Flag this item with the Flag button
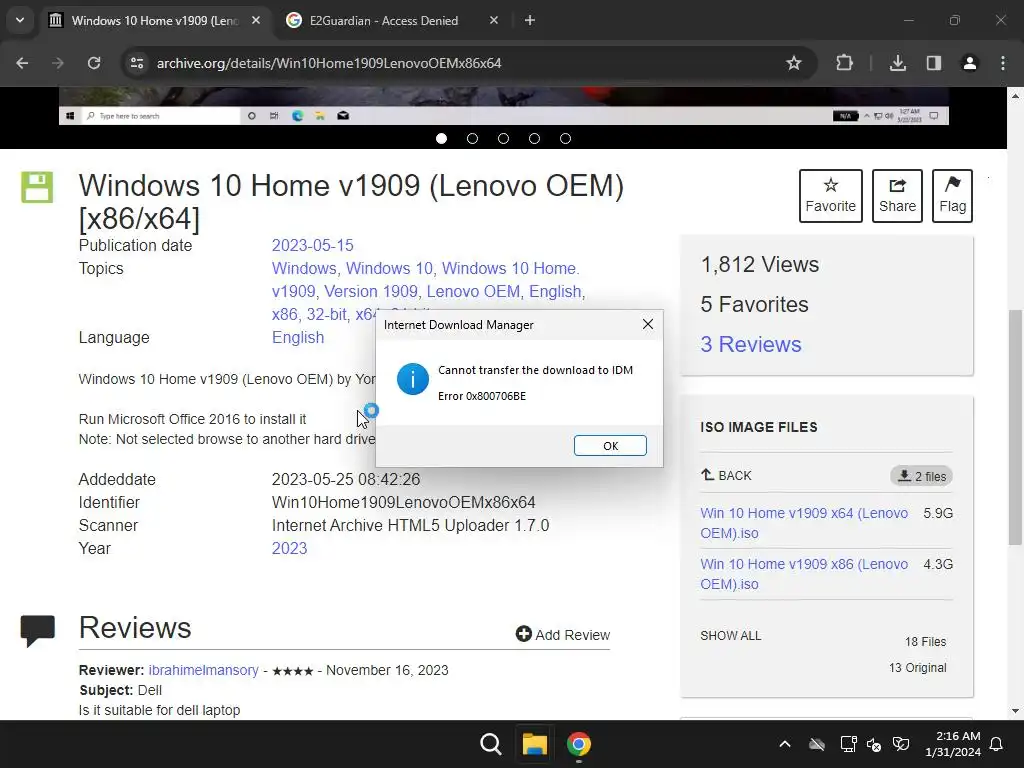 [x=952, y=196]
